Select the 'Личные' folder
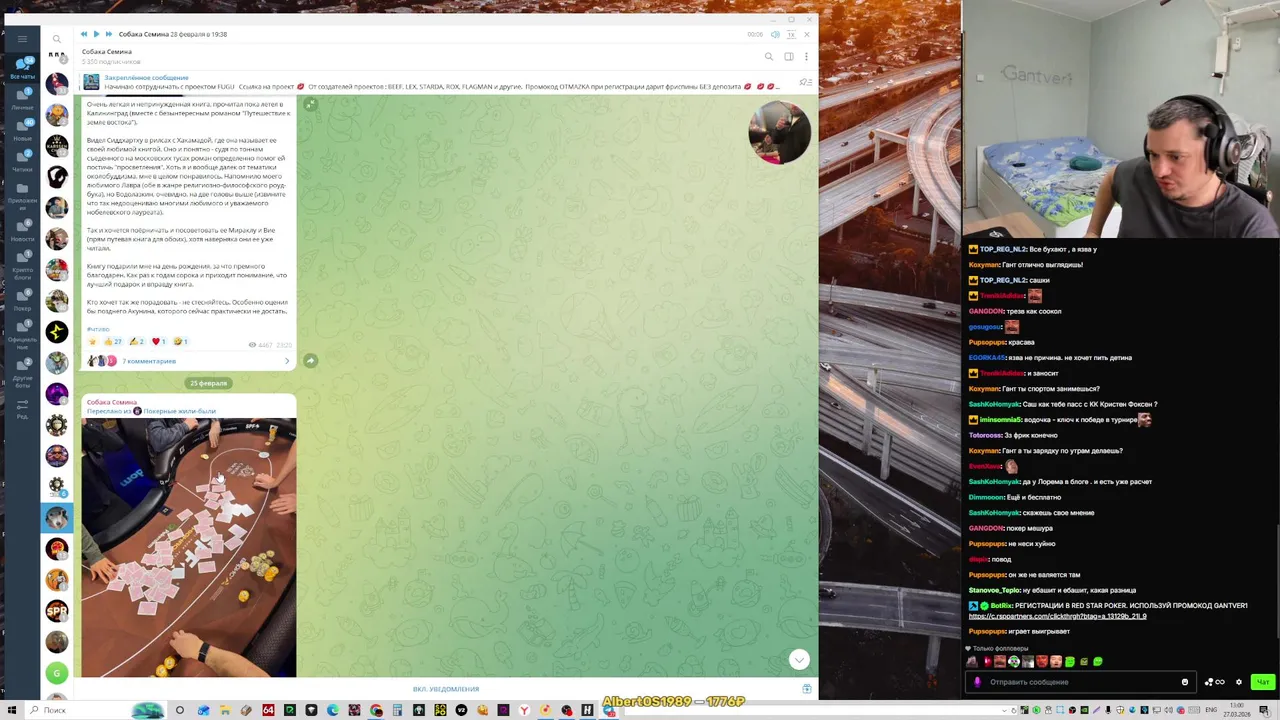 tap(22, 98)
